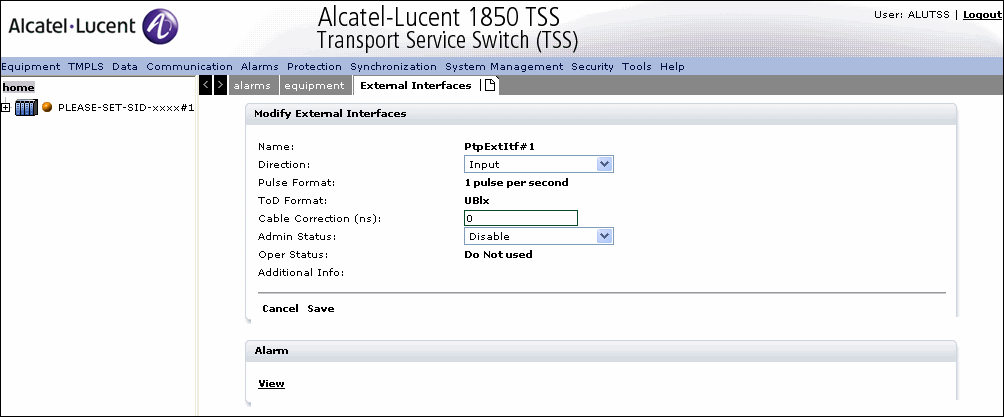This screenshot has width=1004, height=417.
Task: Click the Save button
Action: click(x=321, y=309)
